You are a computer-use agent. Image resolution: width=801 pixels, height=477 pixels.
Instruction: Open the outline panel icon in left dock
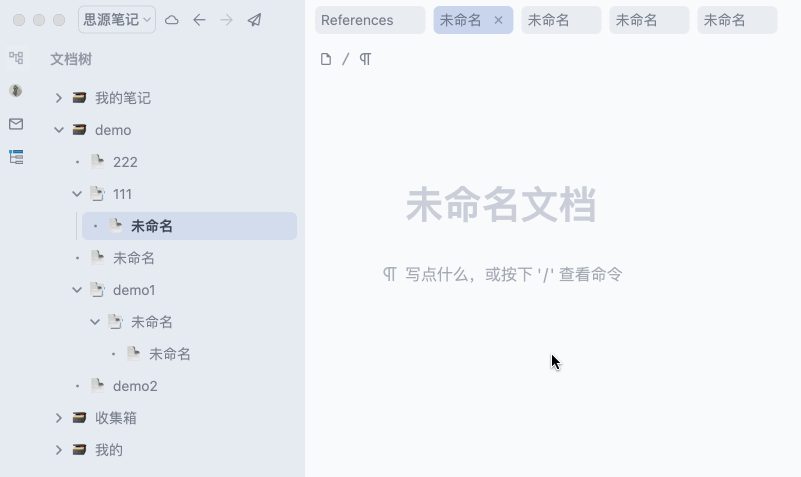[x=16, y=157]
